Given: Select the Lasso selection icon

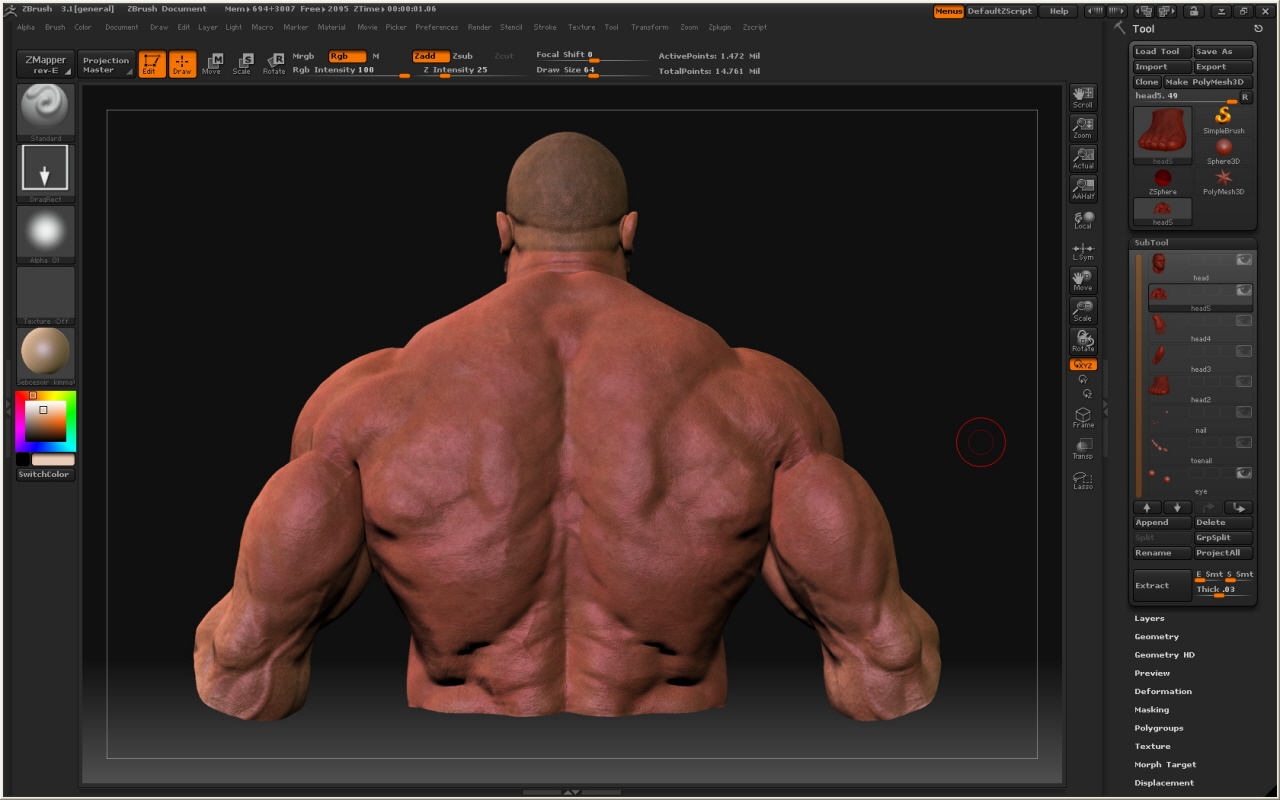Looking at the screenshot, I should point(1083,480).
